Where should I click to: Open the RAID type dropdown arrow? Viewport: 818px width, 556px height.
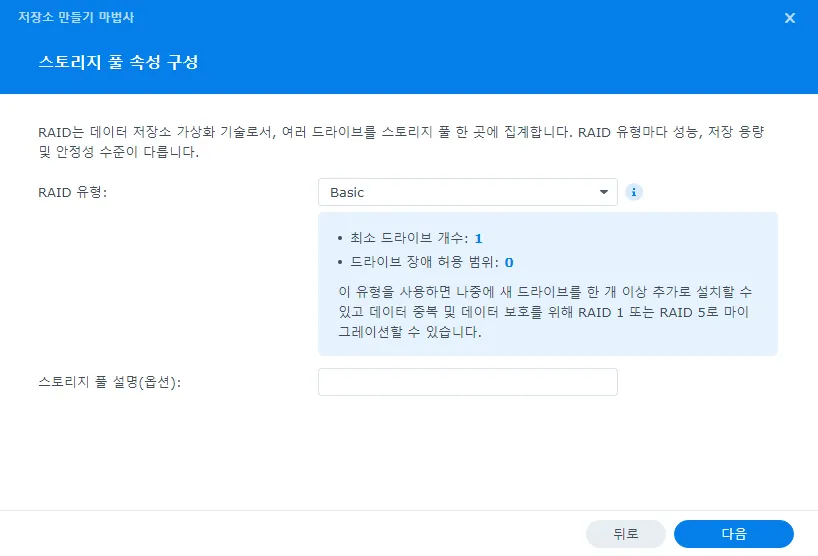[603, 192]
